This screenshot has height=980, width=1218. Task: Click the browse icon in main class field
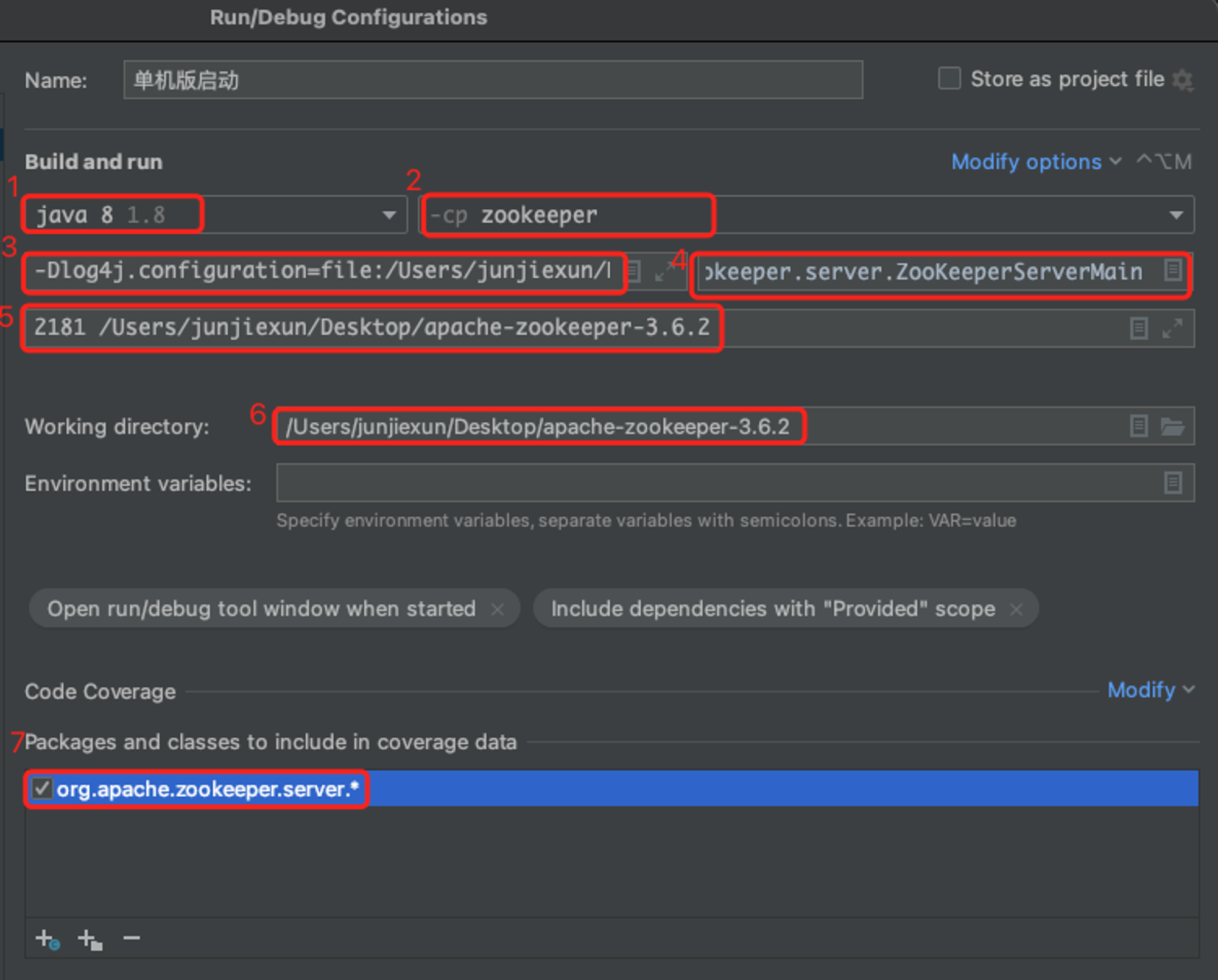[1173, 270]
